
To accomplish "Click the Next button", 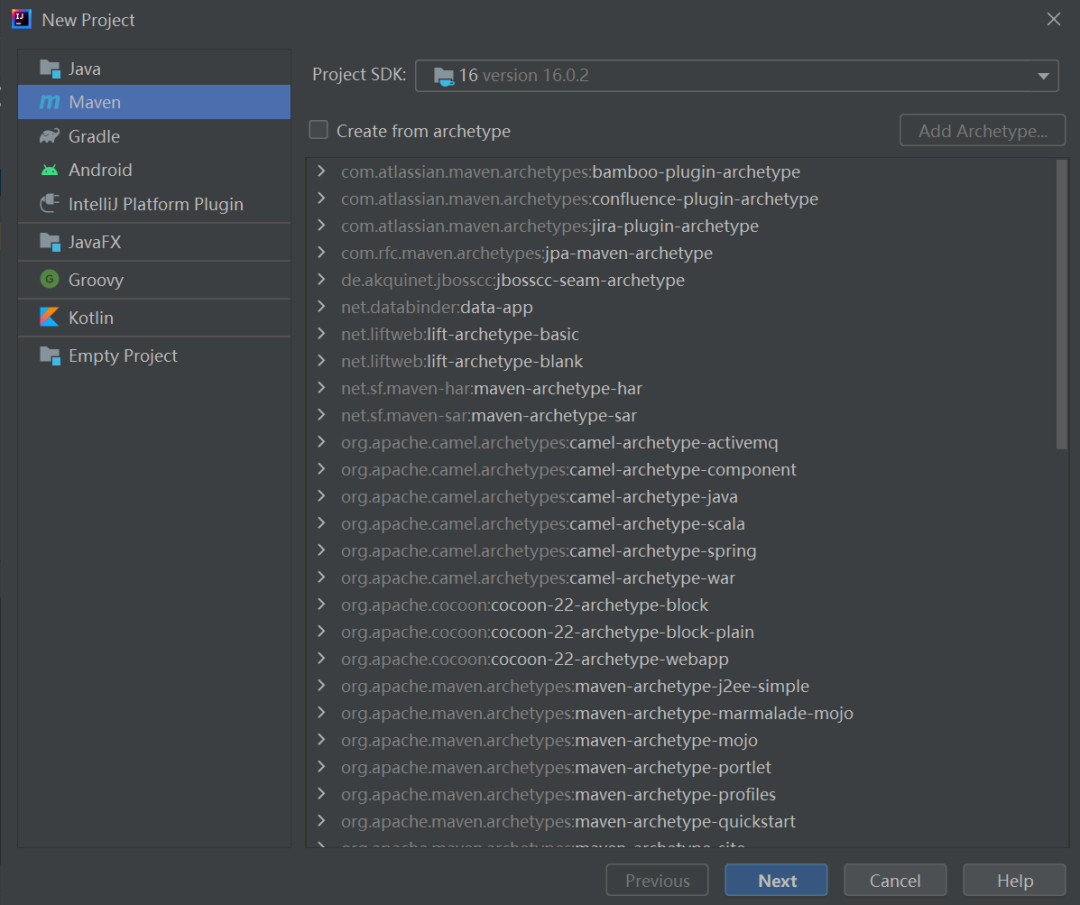I will pyautogui.click(x=776, y=880).
